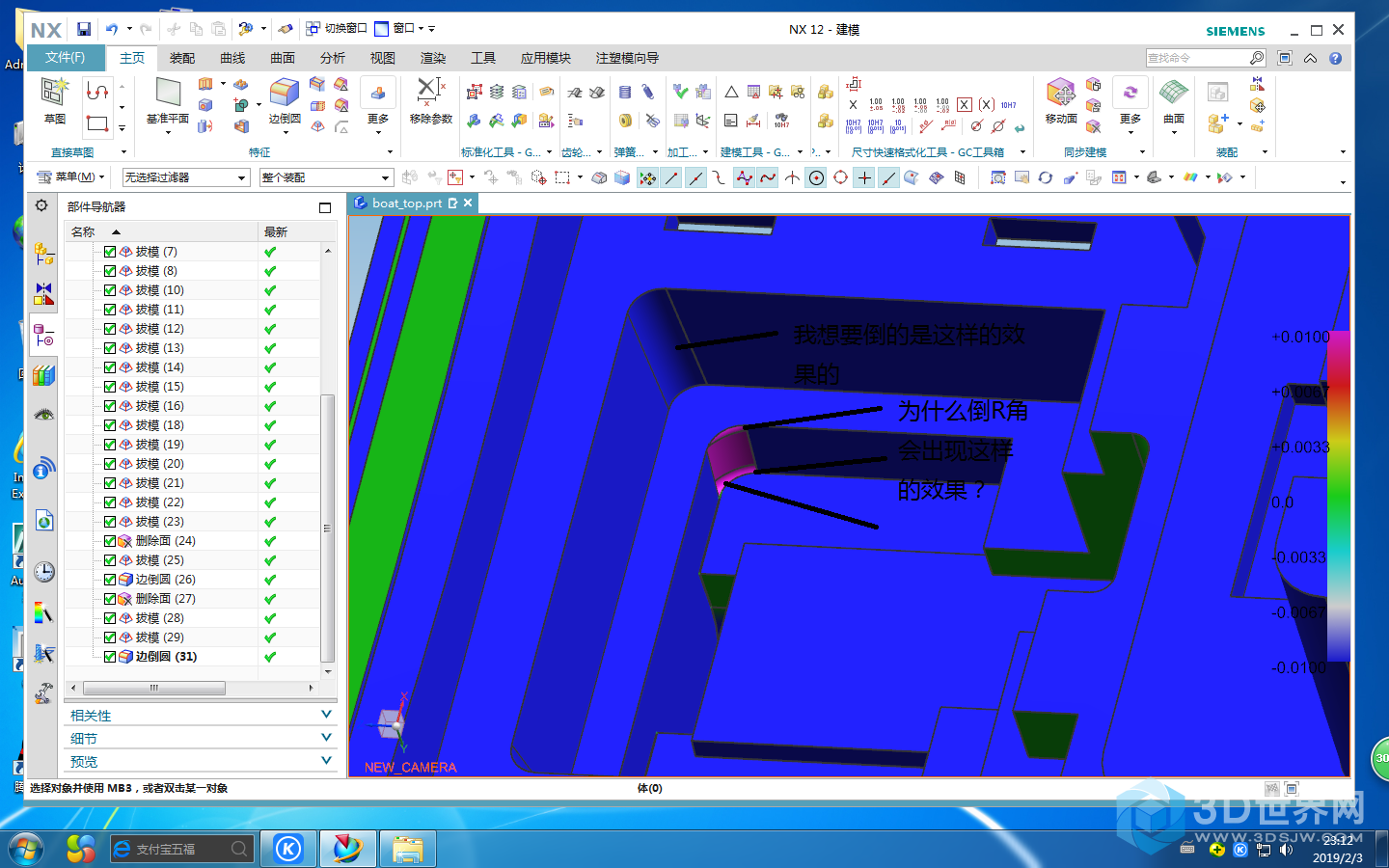Open the file explorer taskbar icon
The height and width of the screenshot is (868, 1389).
point(408,849)
